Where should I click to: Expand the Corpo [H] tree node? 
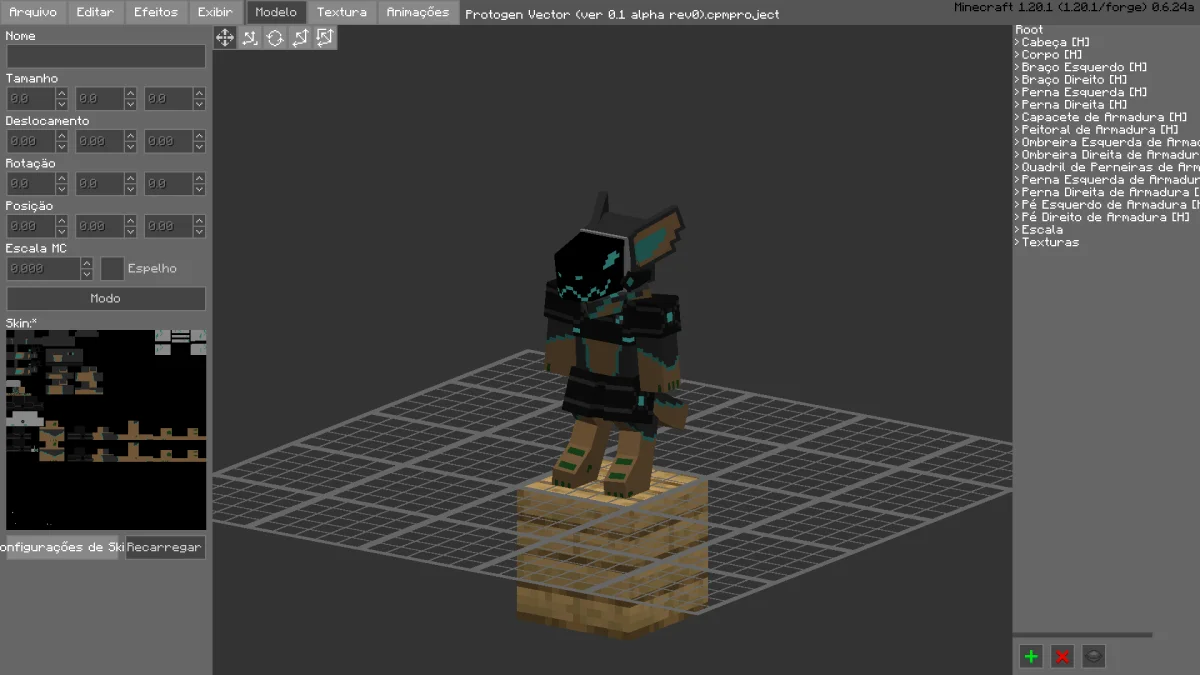[1017, 55]
